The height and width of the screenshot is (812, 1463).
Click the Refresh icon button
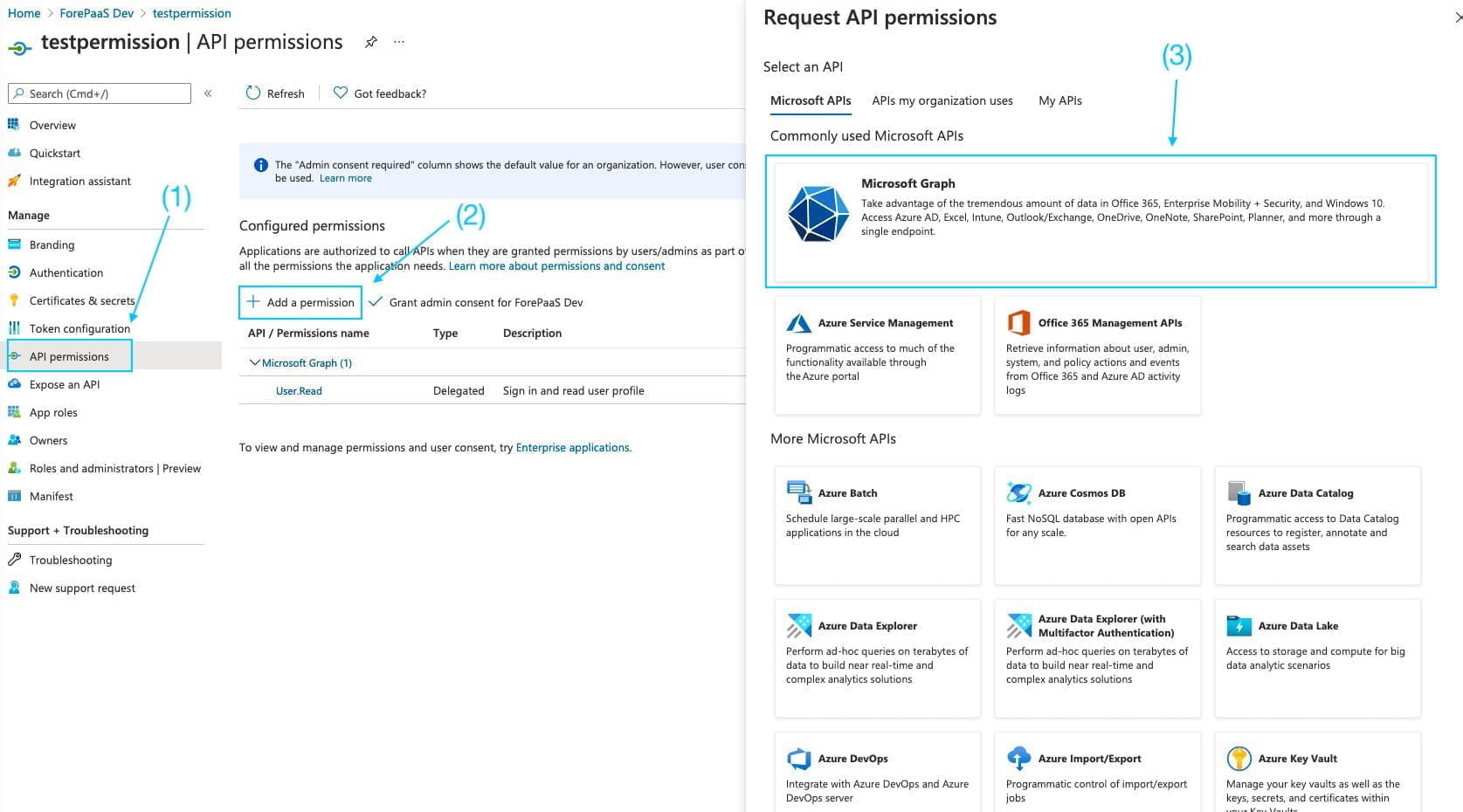click(253, 93)
